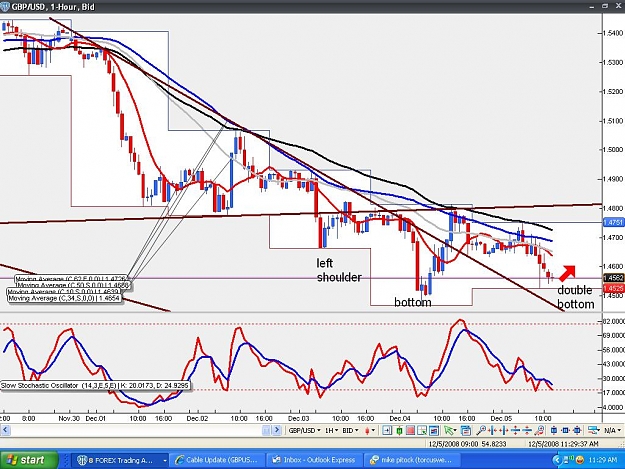This screenshot has height=469, width=625.
Task: Click the zoom-in magnifier icon
Action: (482, 430)
